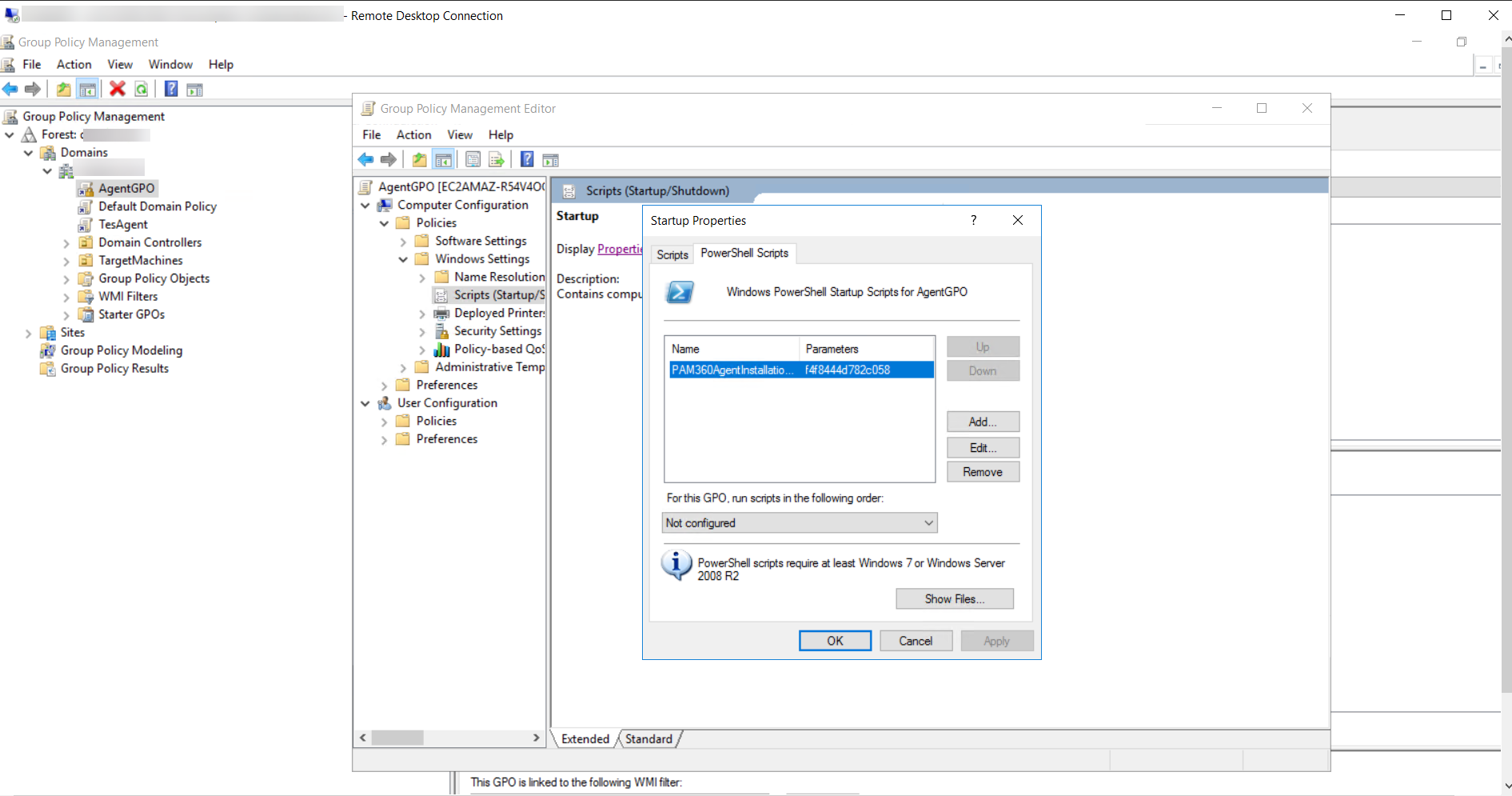Expand the Sites node
This screenshot has width=1512, height=796.
click(x=29, y=333)
